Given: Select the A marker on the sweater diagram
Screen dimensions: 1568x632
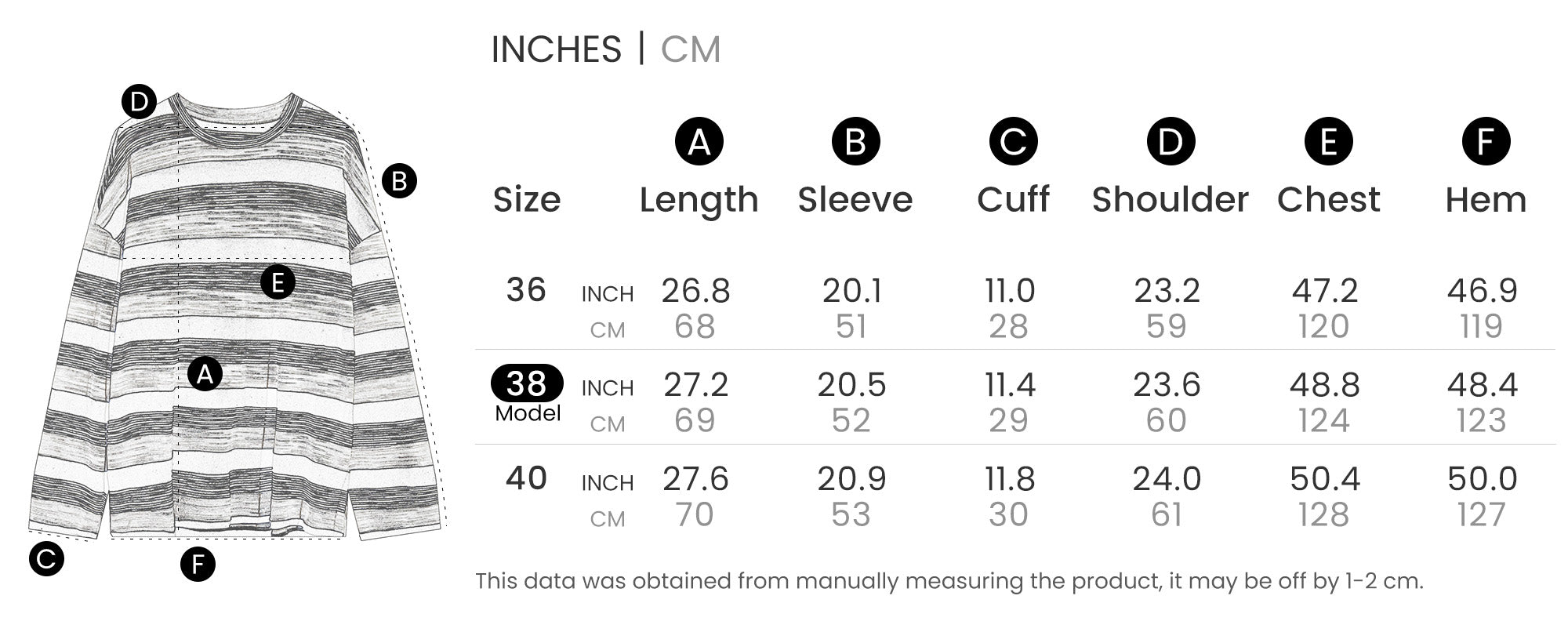Looking at the screenshot, I should [205, 375].
